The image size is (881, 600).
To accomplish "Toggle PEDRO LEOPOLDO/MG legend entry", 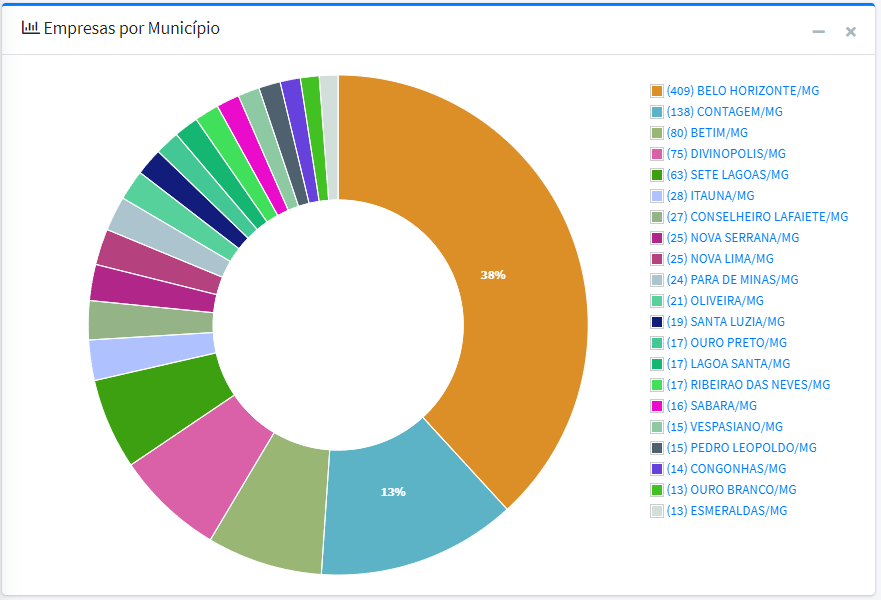I will coord(741,448).
